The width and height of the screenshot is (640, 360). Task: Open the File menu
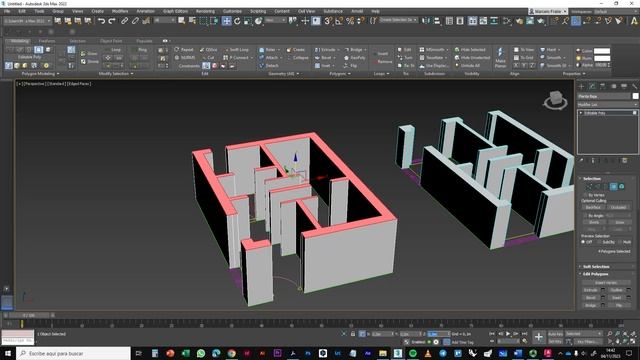(7, 11)
